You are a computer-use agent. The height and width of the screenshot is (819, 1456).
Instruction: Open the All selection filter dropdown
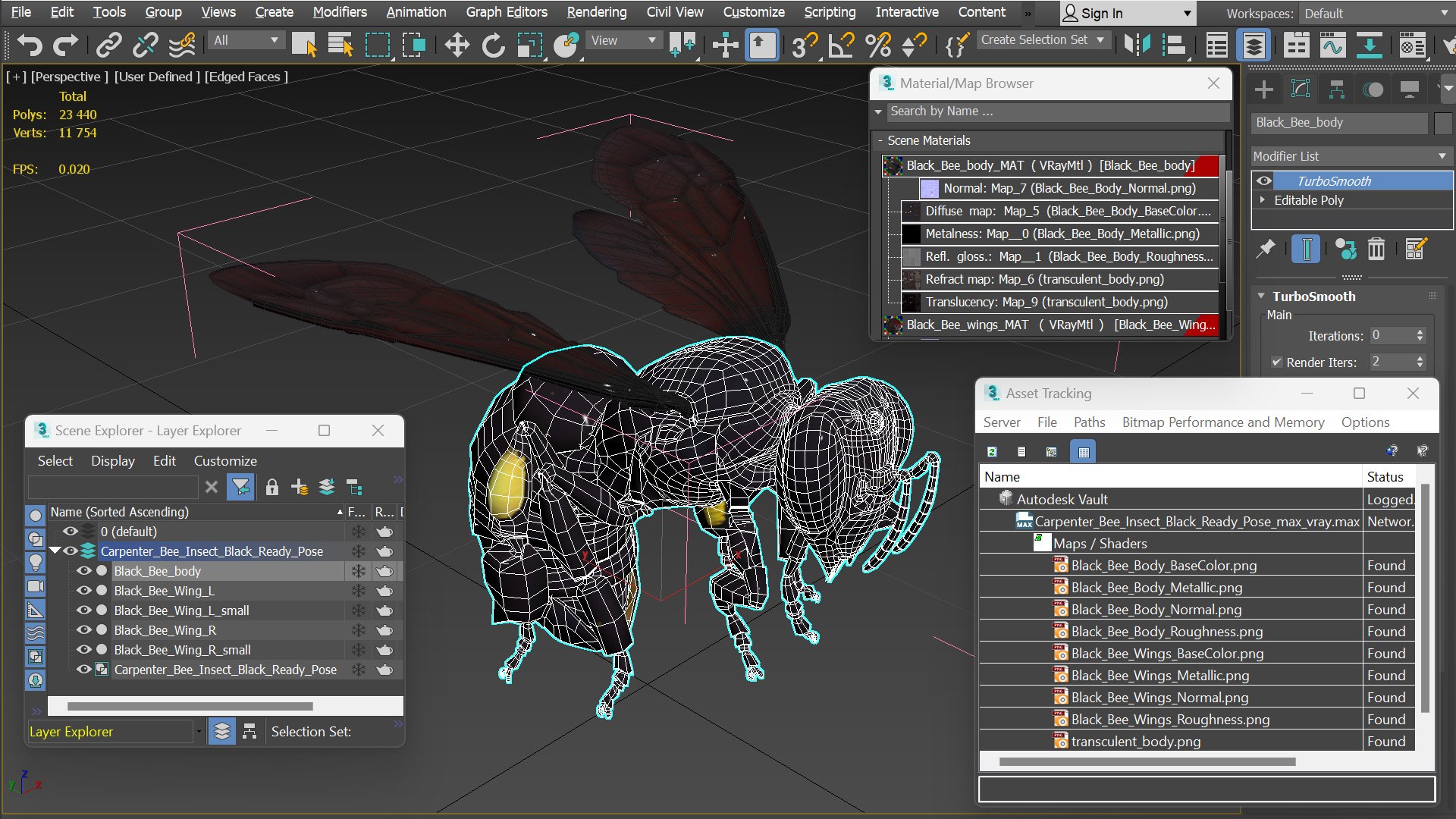tap(246, 40)
